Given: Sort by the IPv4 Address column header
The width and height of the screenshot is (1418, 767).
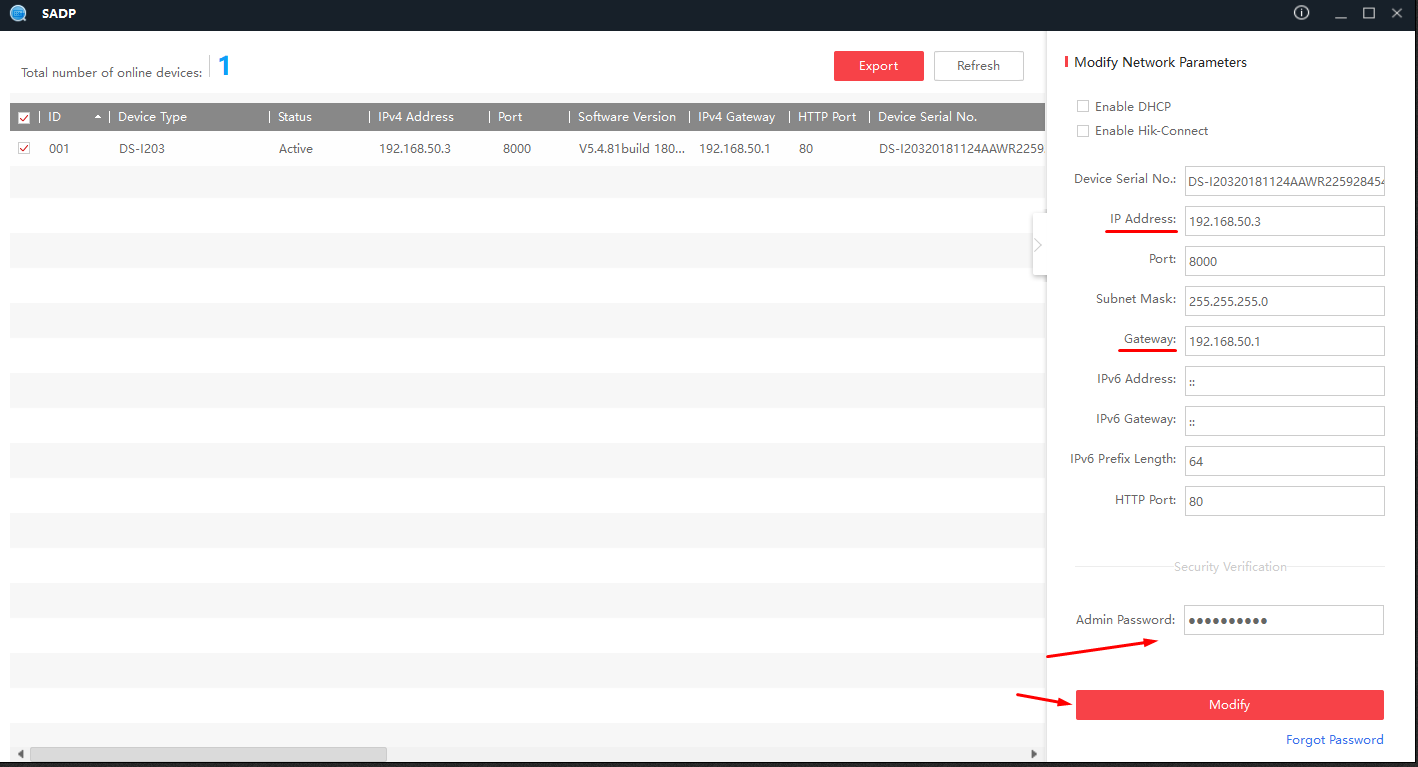Looking at the screenshot, I should tap(416, 117).
